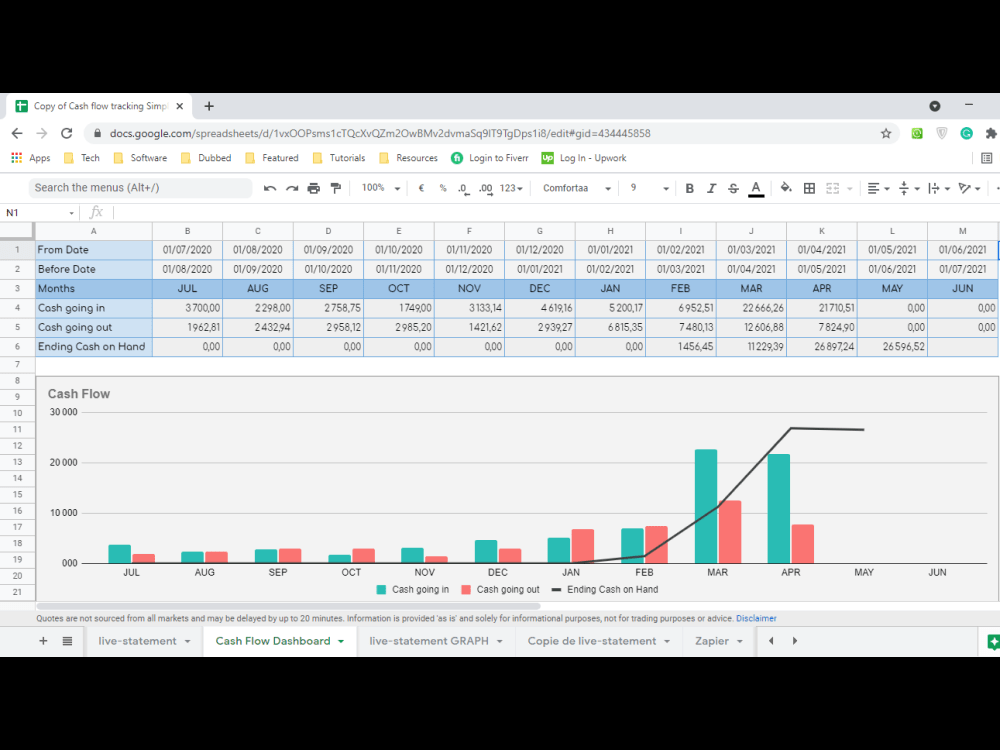
Task: Open the text color picker
Action: pyautogui.click(x=756, y=188)
